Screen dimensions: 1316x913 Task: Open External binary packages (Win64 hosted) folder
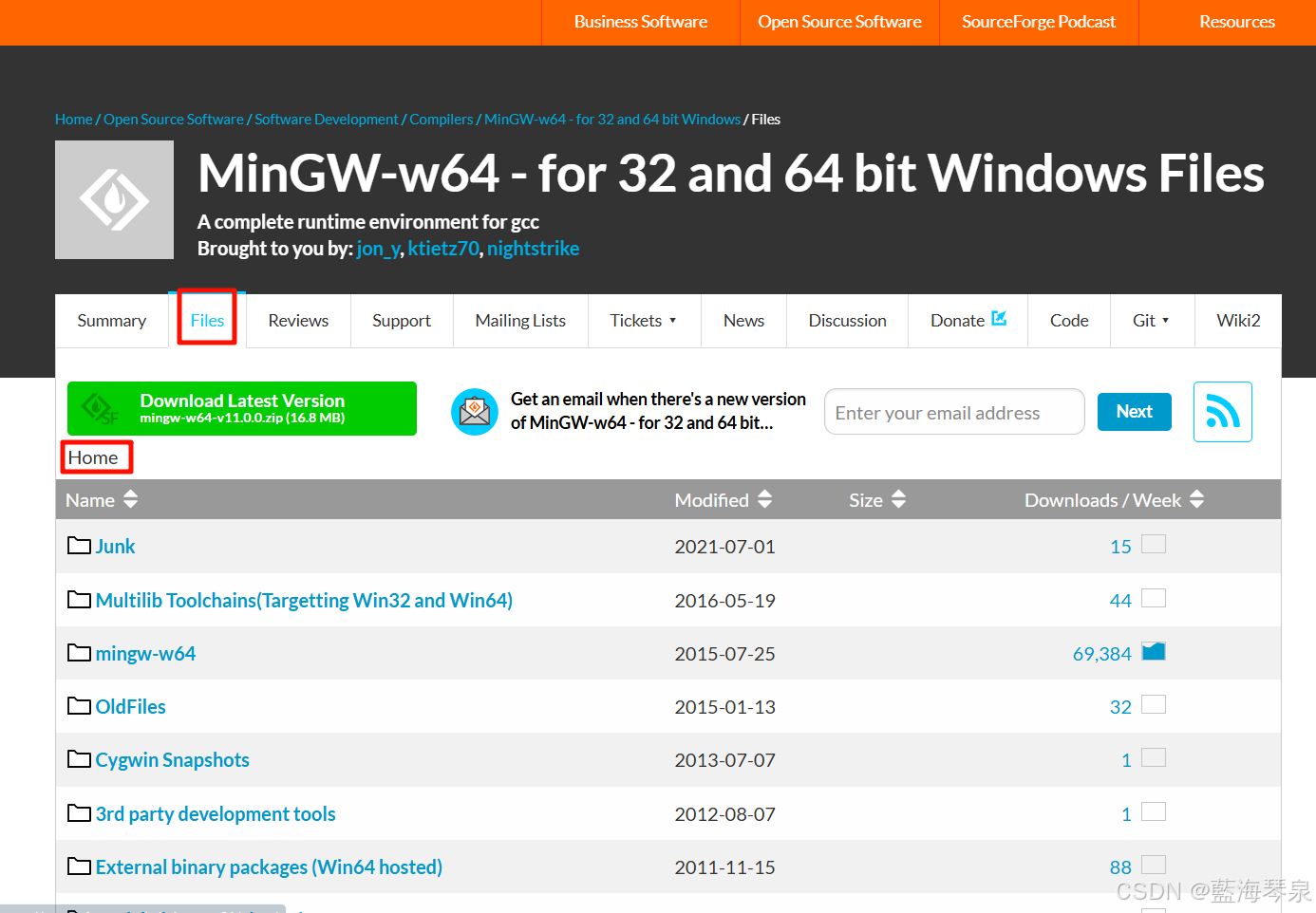(x=269, y=867)
